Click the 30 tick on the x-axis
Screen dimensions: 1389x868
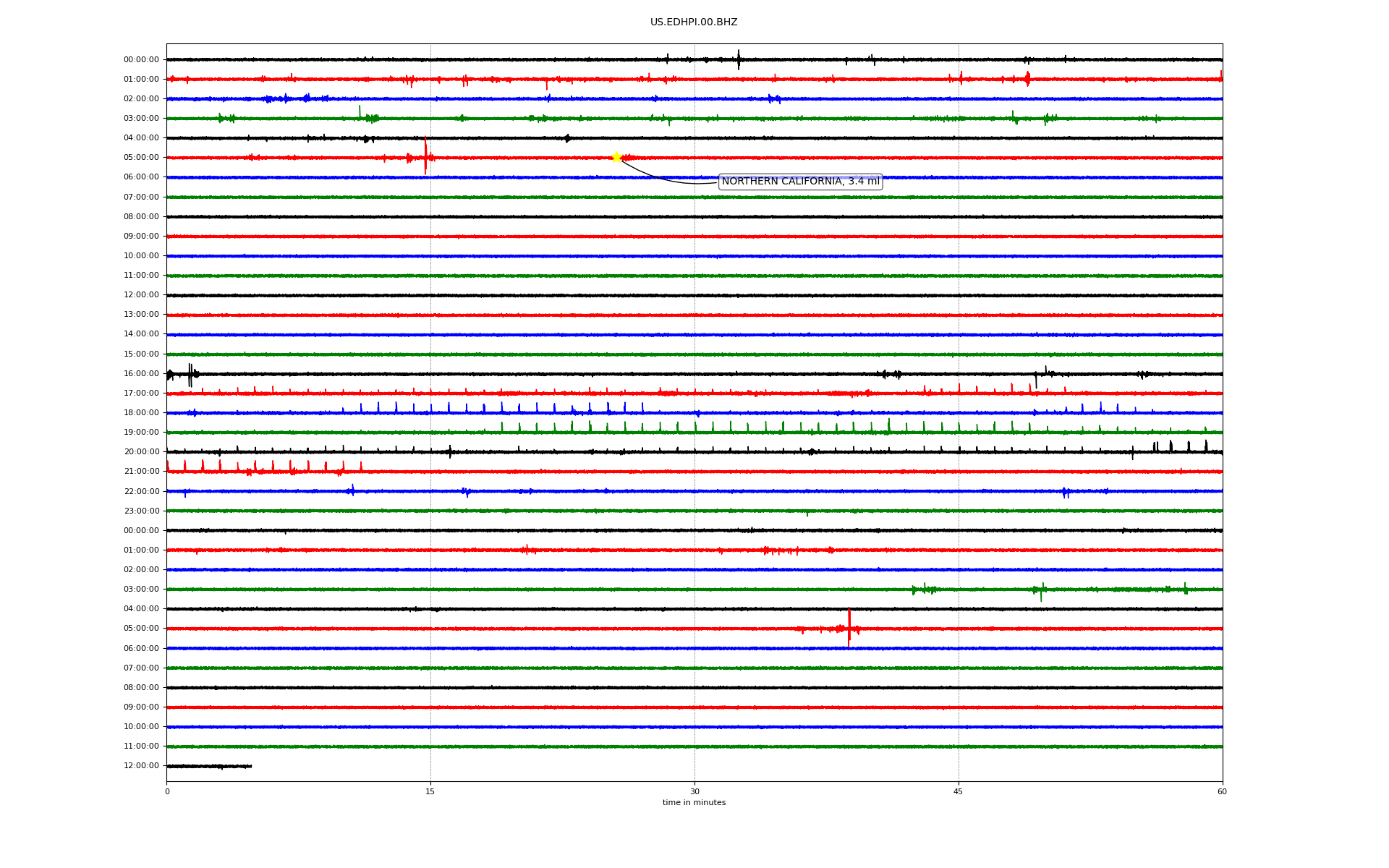(x=694, y=791)
